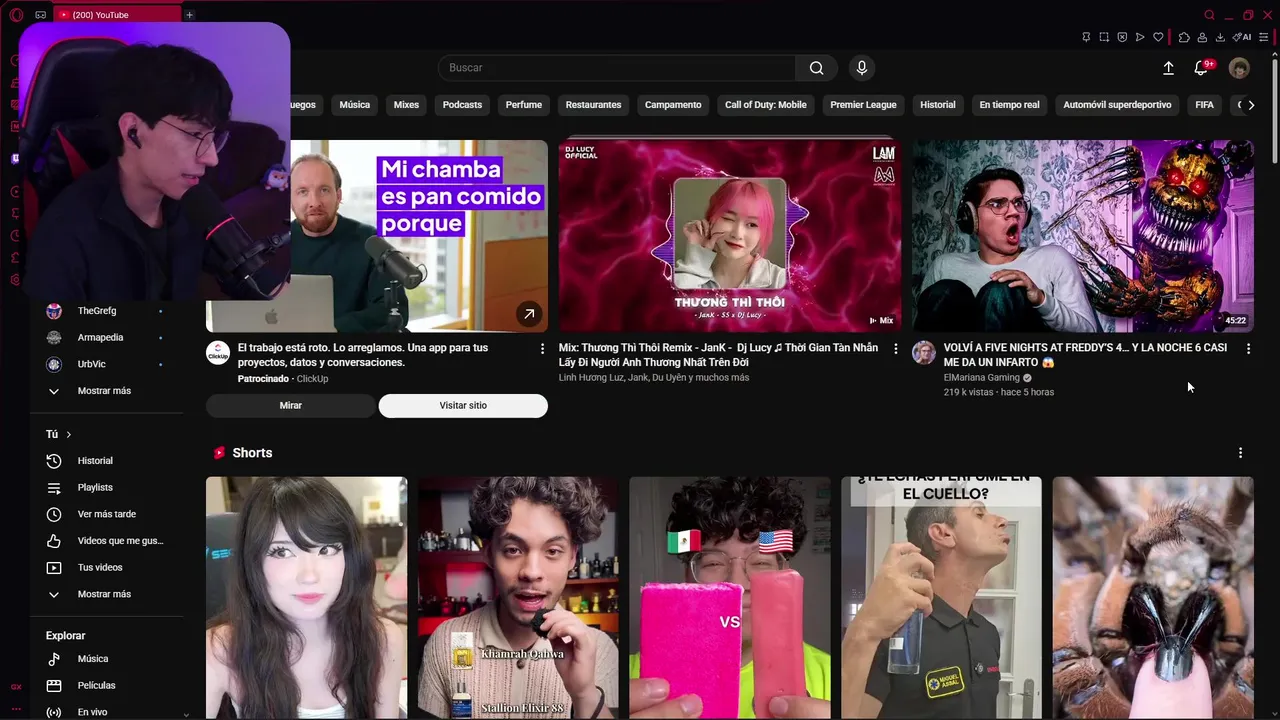
Task: Click the YouTube search magnifier button
Action: pyautogui.click(x=817, y=68)
